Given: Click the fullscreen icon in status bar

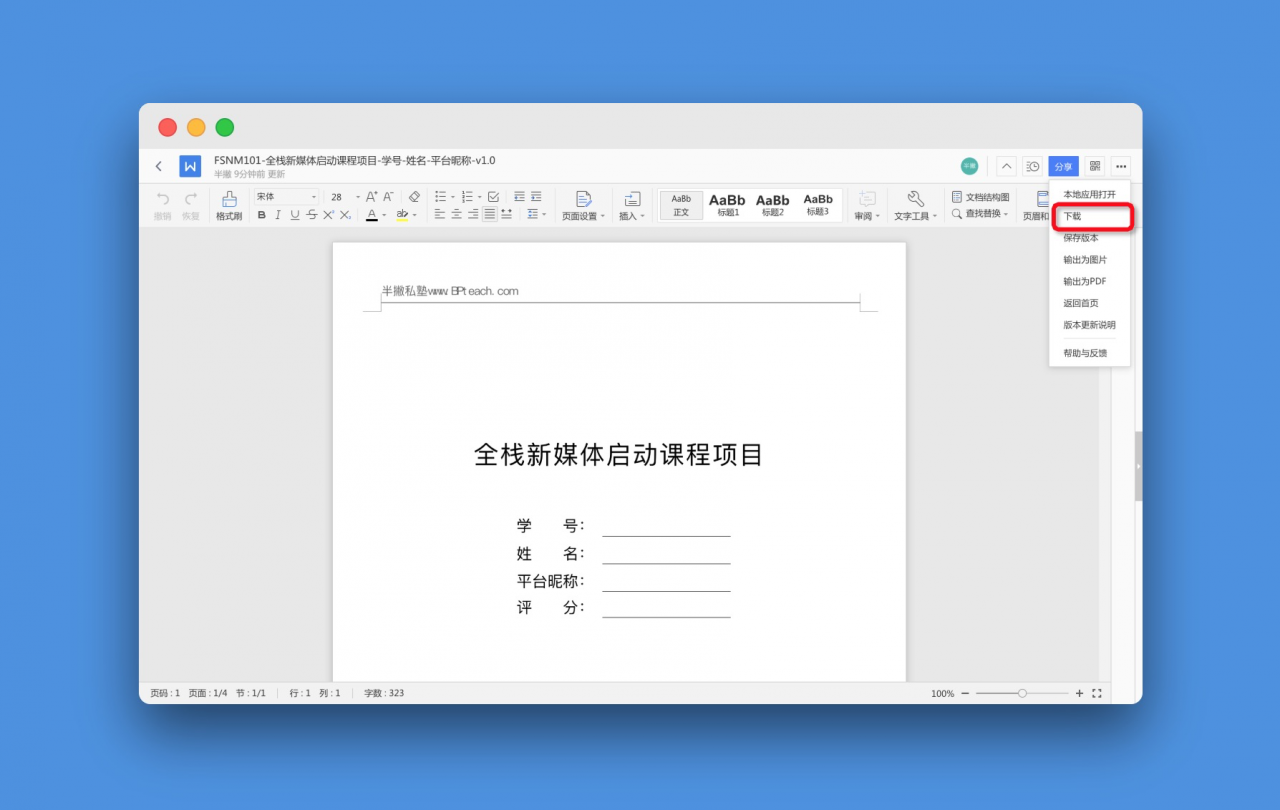Looking at the screenshot, I should pos(1097,693).
